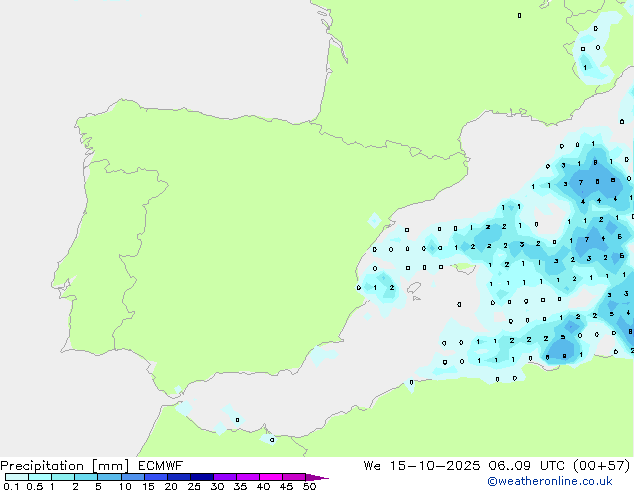Click the "06..09 UTC" time range text

528,466
